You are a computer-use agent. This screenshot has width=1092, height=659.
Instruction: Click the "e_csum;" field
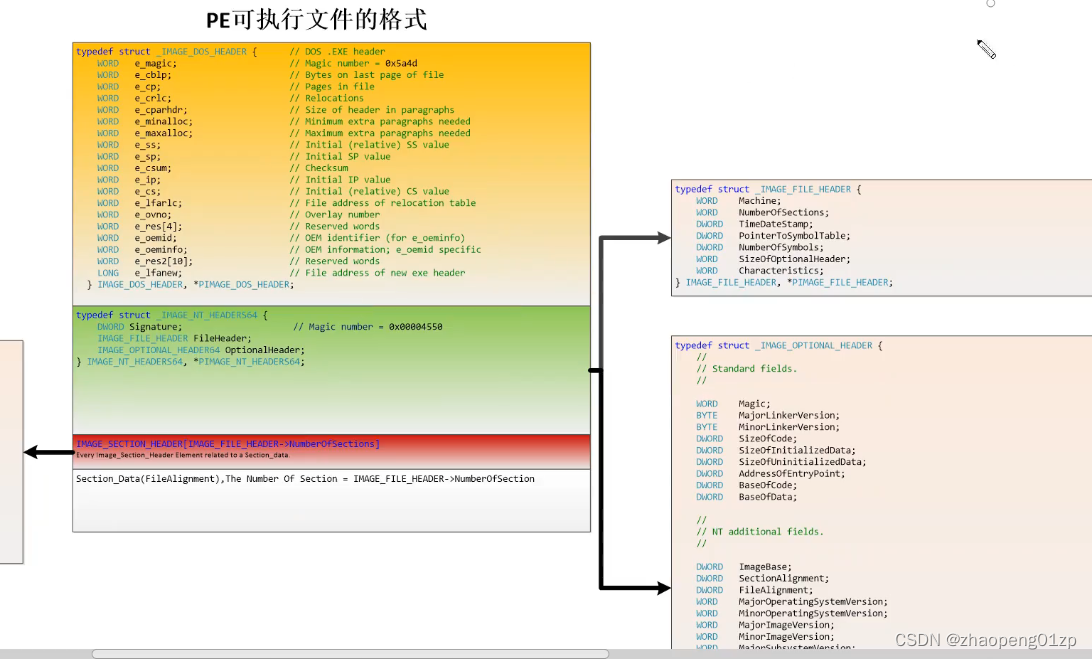(x=153, y=168)
